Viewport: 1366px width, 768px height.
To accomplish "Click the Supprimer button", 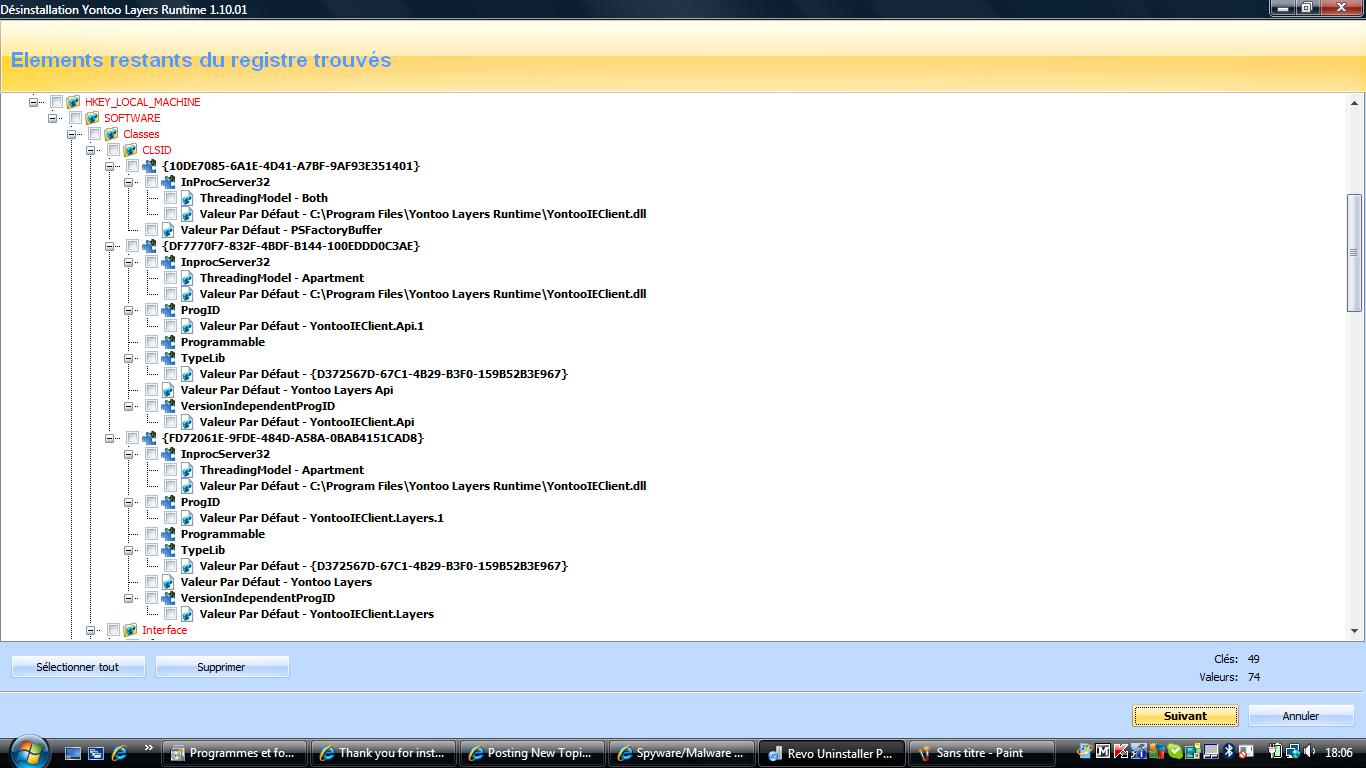I will click(x=221, y=667).
